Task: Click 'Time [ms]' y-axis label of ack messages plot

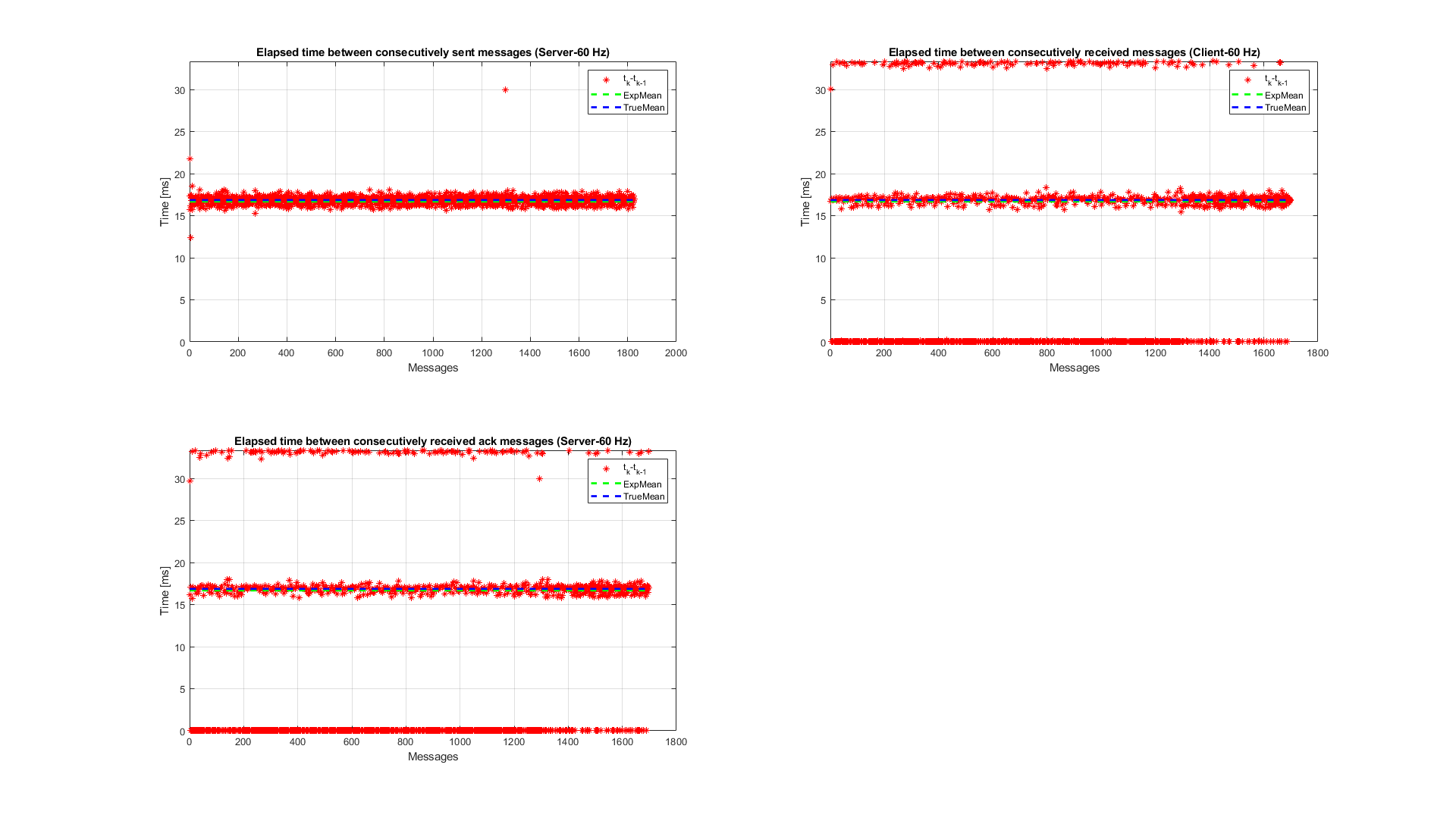Action: tap(165, 591)
